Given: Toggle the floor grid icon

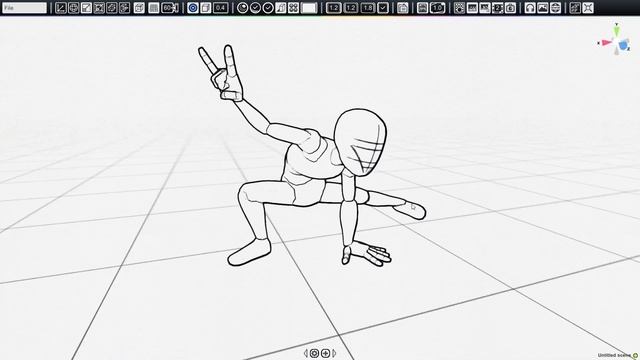Looking at the screenshot, I should tap(153, 8).
